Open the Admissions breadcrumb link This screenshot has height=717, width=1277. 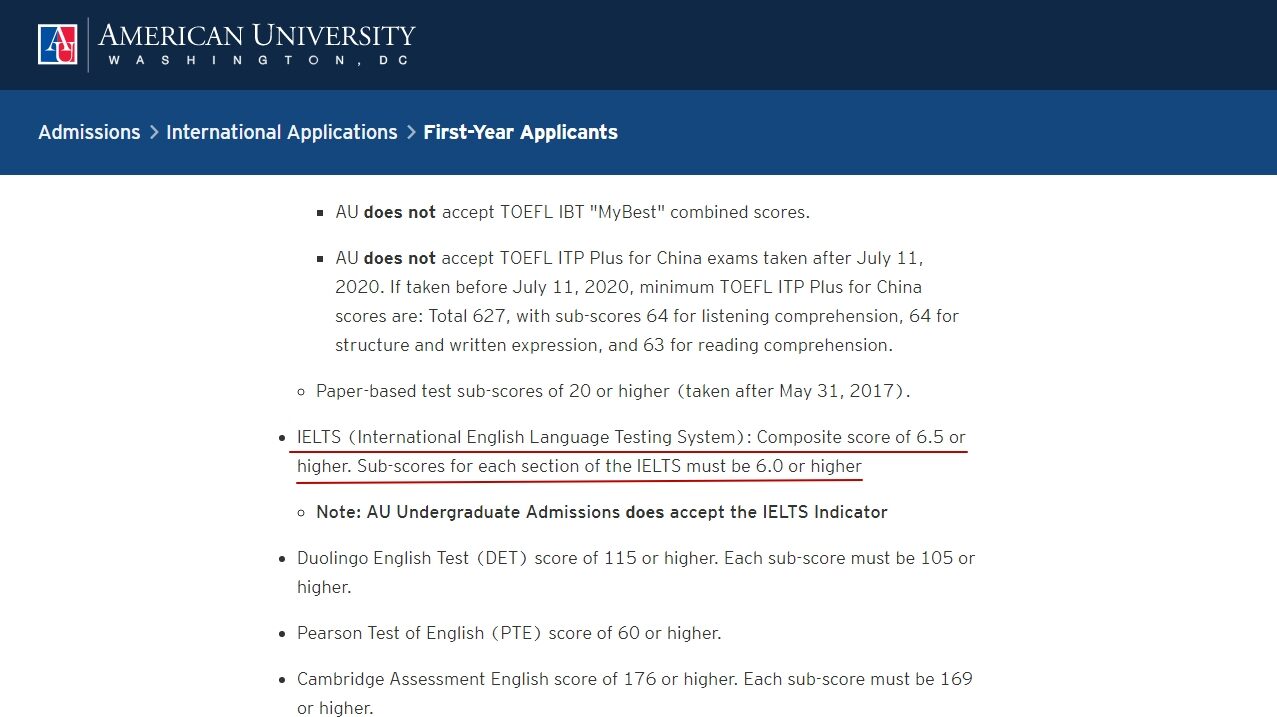[x=89, y=132]
